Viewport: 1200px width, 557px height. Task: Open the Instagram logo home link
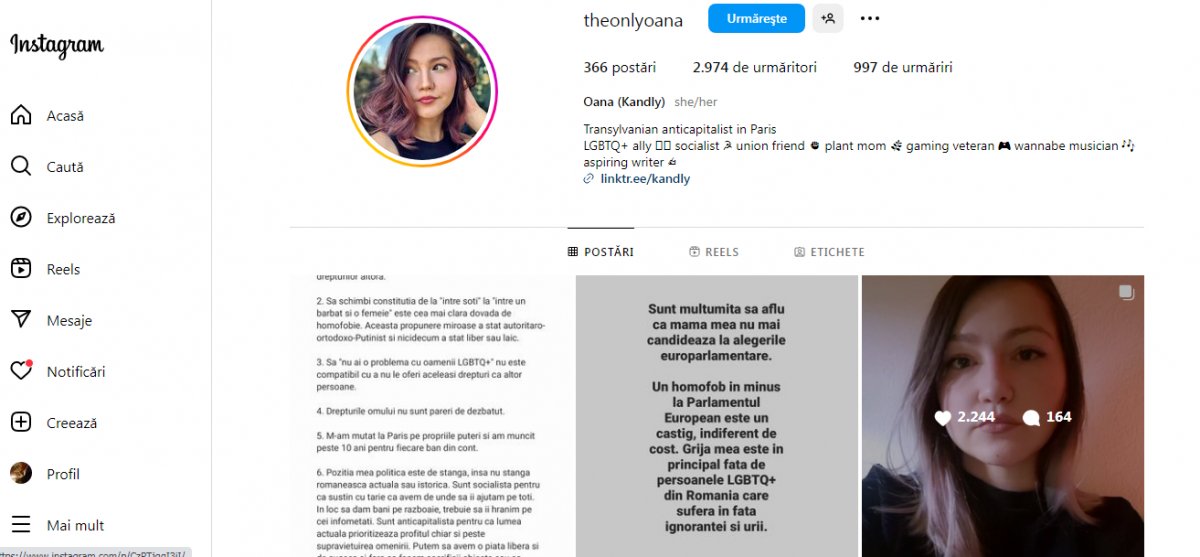click(x=57, y=46)
